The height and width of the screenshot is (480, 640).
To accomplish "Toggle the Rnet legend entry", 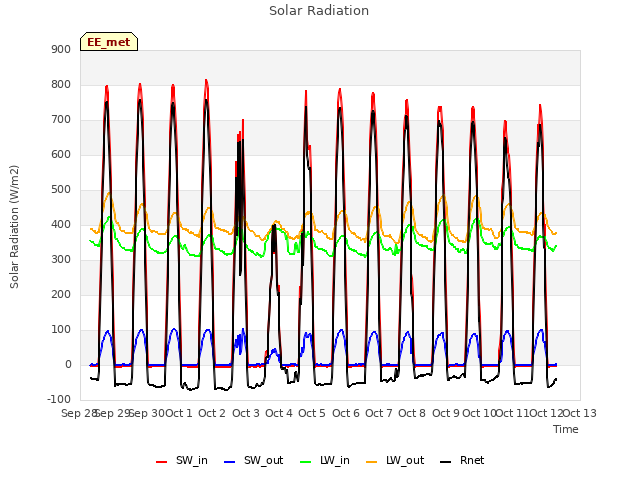I will tap(462, 460).
